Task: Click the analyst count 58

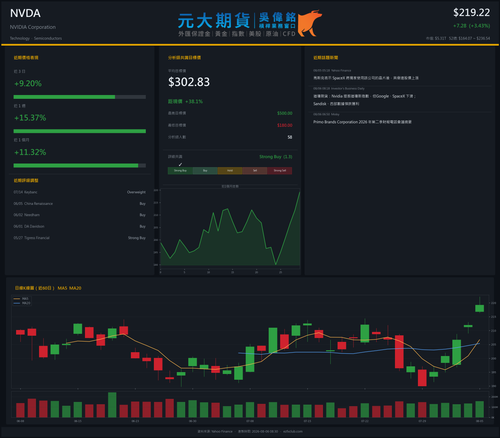Action: (x=290, y=137)
